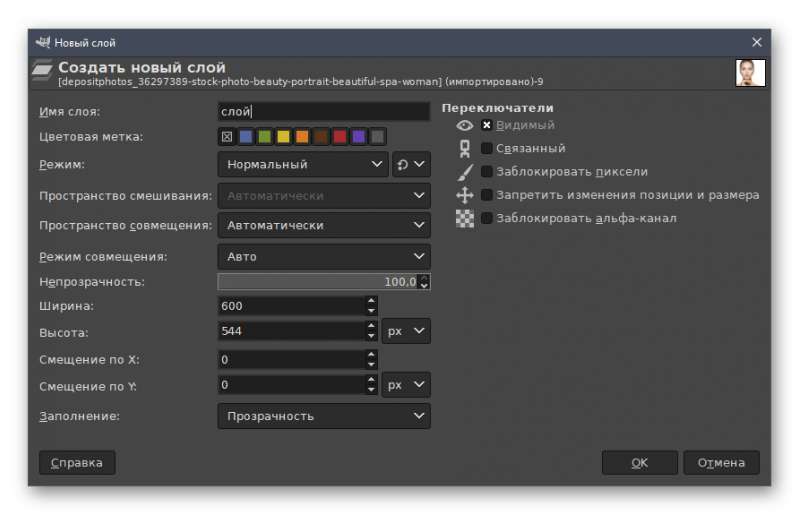Confirm with the OK button
This screenshot has width=800, height=515.
(x=640, y=462)
